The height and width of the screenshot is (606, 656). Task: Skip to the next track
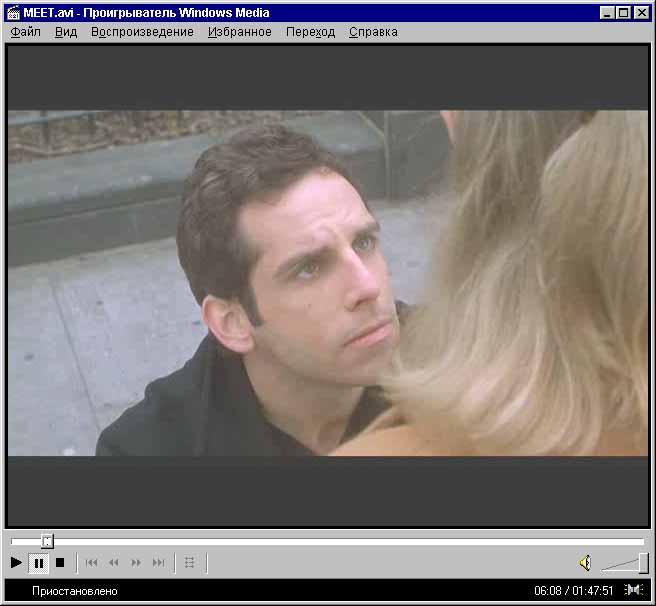click(158, 563)
